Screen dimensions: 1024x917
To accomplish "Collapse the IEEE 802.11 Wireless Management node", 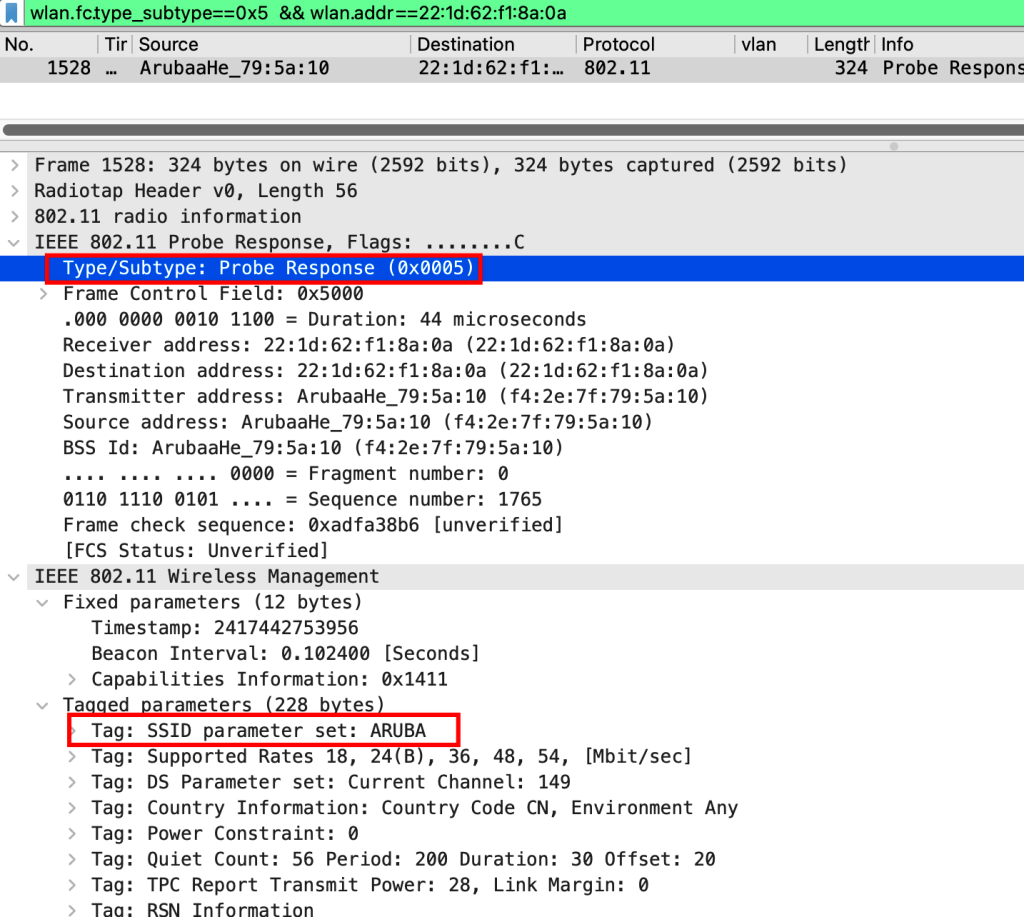I will point(14,577).
